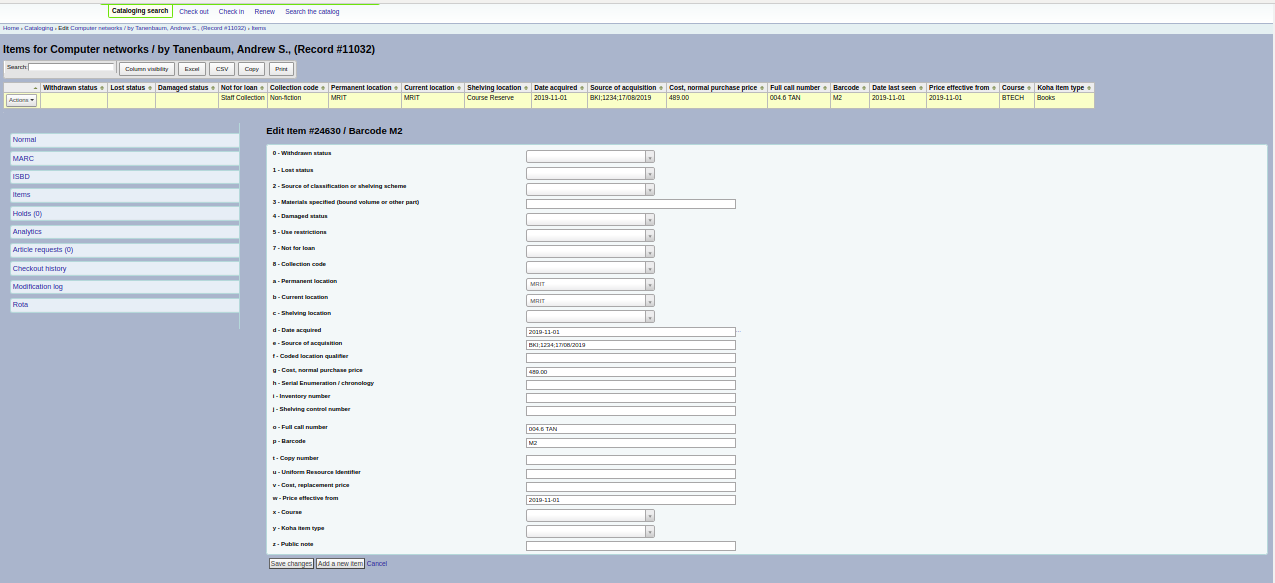
Task: Switch to the Check out tab
Action: (x=194, y=12)
